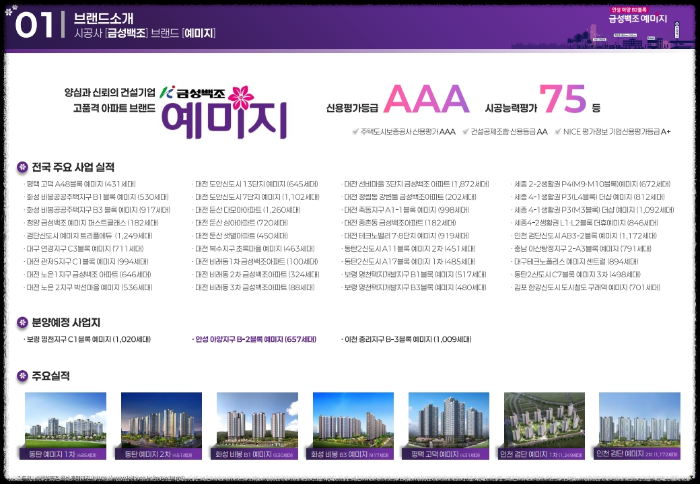Click 충남 아산탕정지구 2-A3블록 예미지 row
Image resolution: width=700 pixels, height=484 pixels.
582,249
